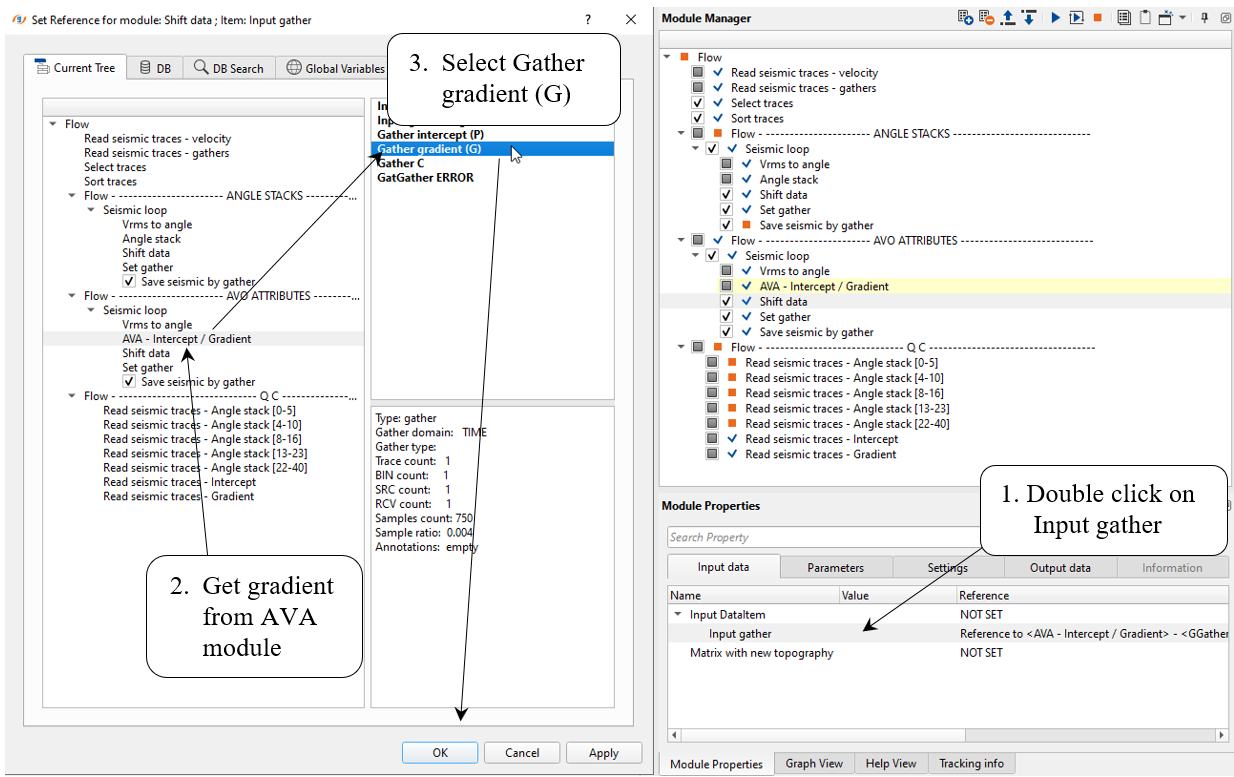Click the Apply button
This screenshot has width=1234, height=777.
pos(603,753)
